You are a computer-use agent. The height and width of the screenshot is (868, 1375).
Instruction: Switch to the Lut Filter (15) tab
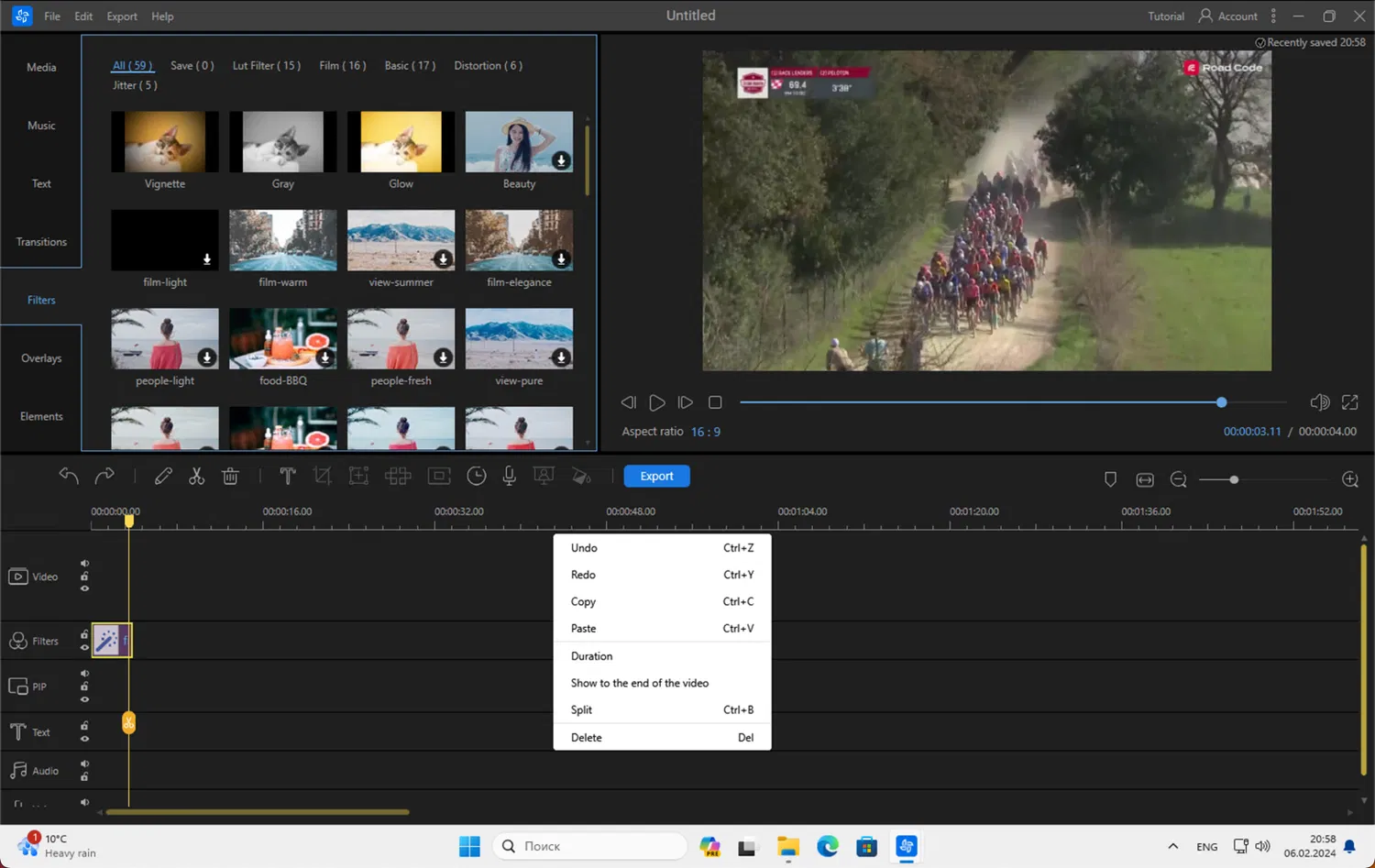coord(266,66)
